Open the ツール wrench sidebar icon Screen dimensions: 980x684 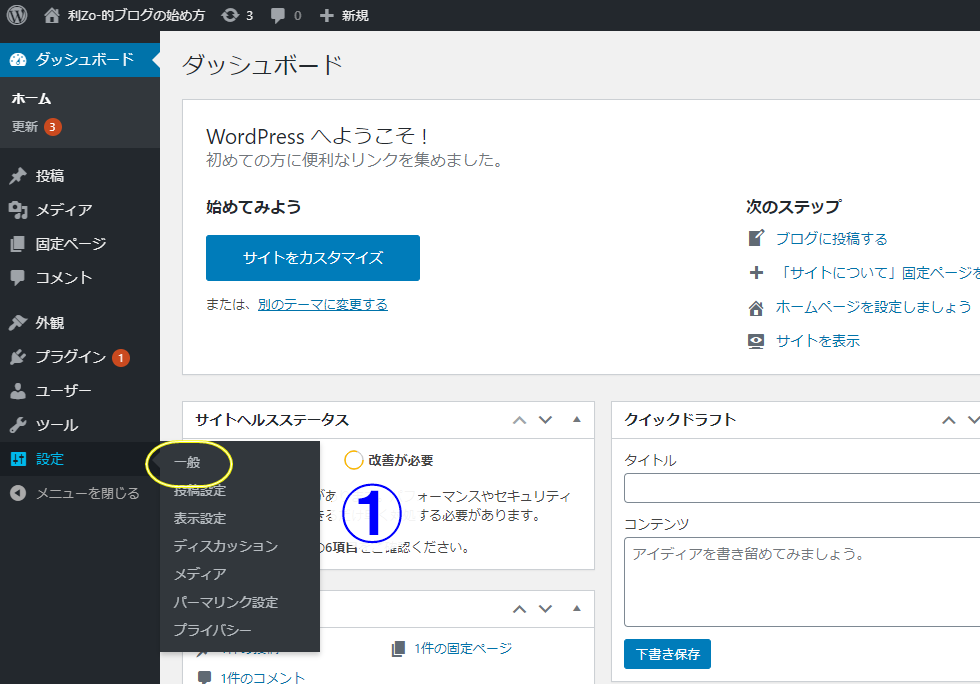(18, 425)
